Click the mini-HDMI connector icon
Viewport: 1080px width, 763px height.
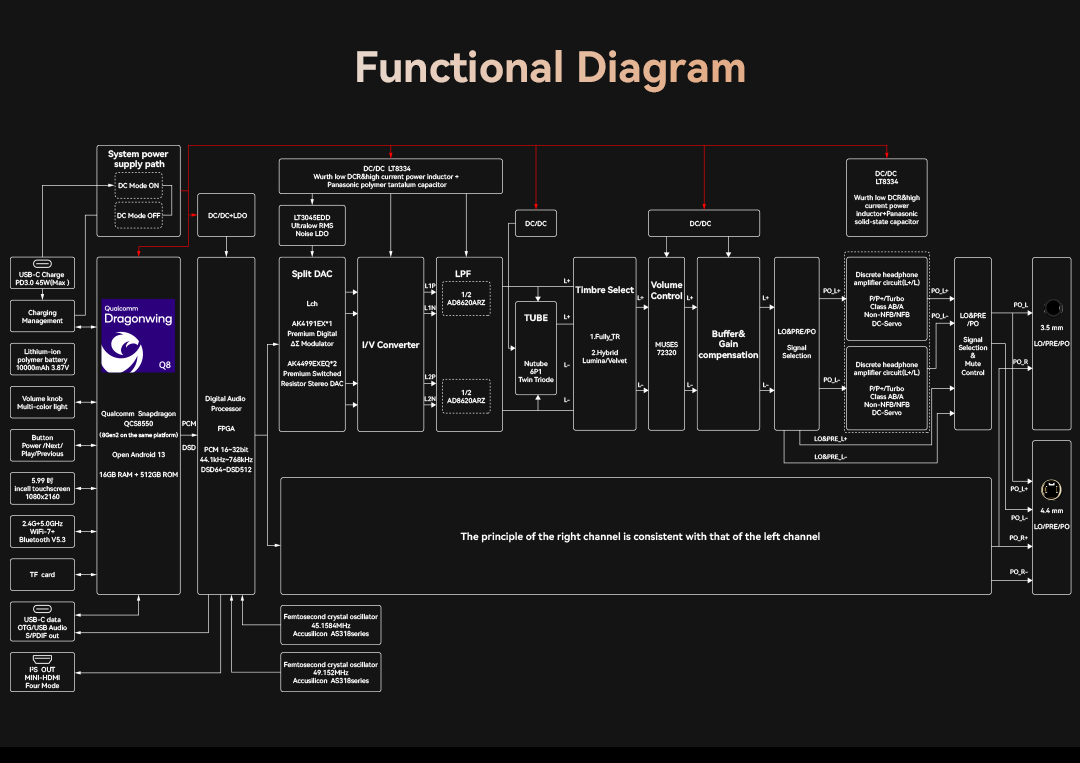coord(42,659)
